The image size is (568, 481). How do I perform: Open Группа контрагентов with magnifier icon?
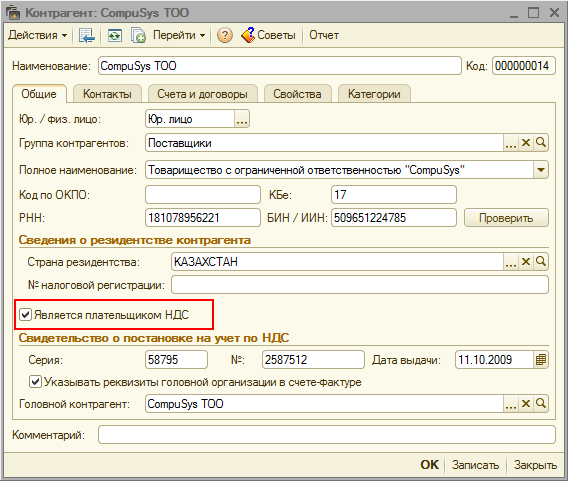(541, 143)
